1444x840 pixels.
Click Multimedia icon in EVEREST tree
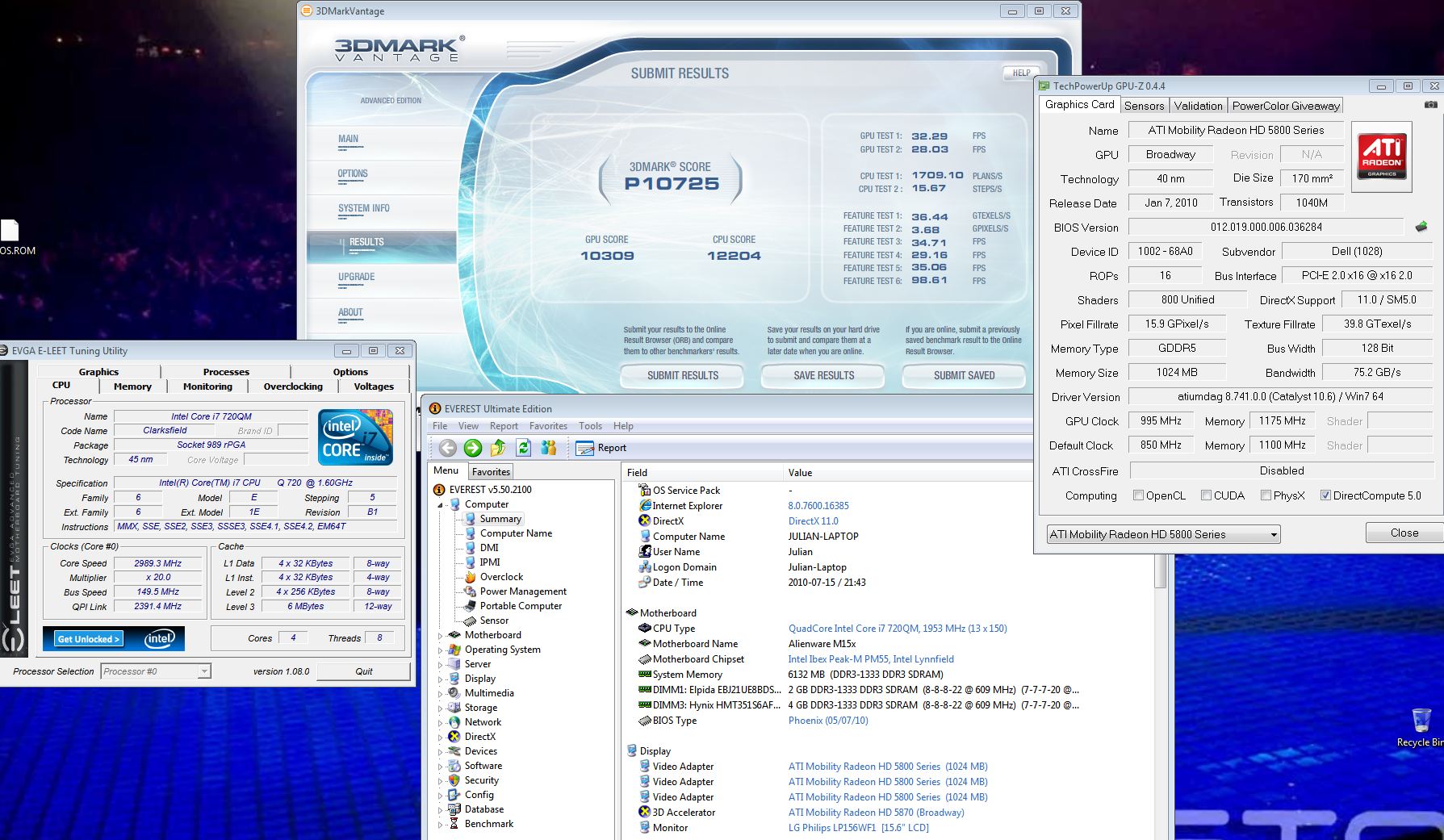pyautogui.click(x=454, y=693)
